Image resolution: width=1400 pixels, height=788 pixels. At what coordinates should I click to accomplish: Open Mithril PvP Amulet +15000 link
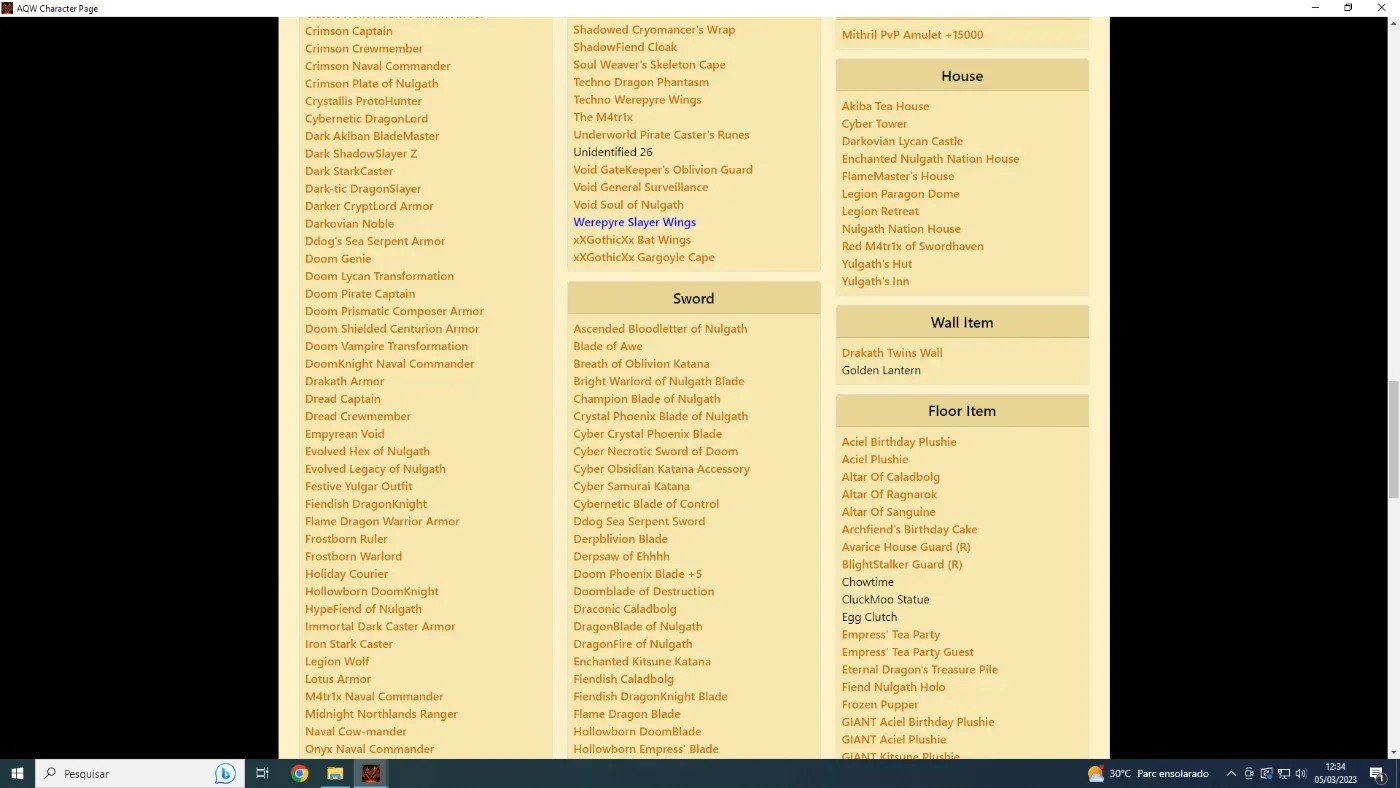tap(912, 34)
